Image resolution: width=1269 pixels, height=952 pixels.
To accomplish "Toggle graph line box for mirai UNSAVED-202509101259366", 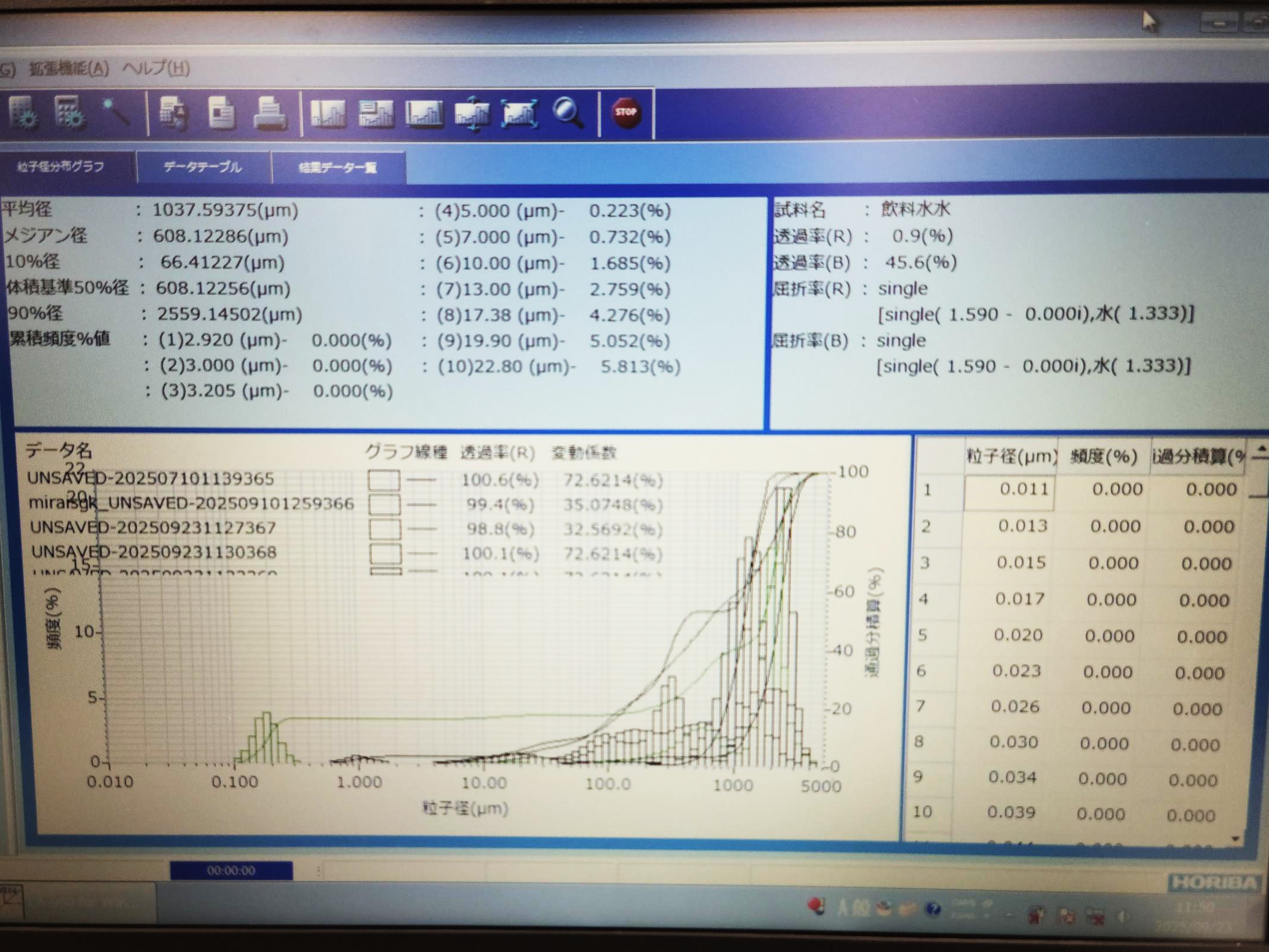I will [x=384, y=504].
